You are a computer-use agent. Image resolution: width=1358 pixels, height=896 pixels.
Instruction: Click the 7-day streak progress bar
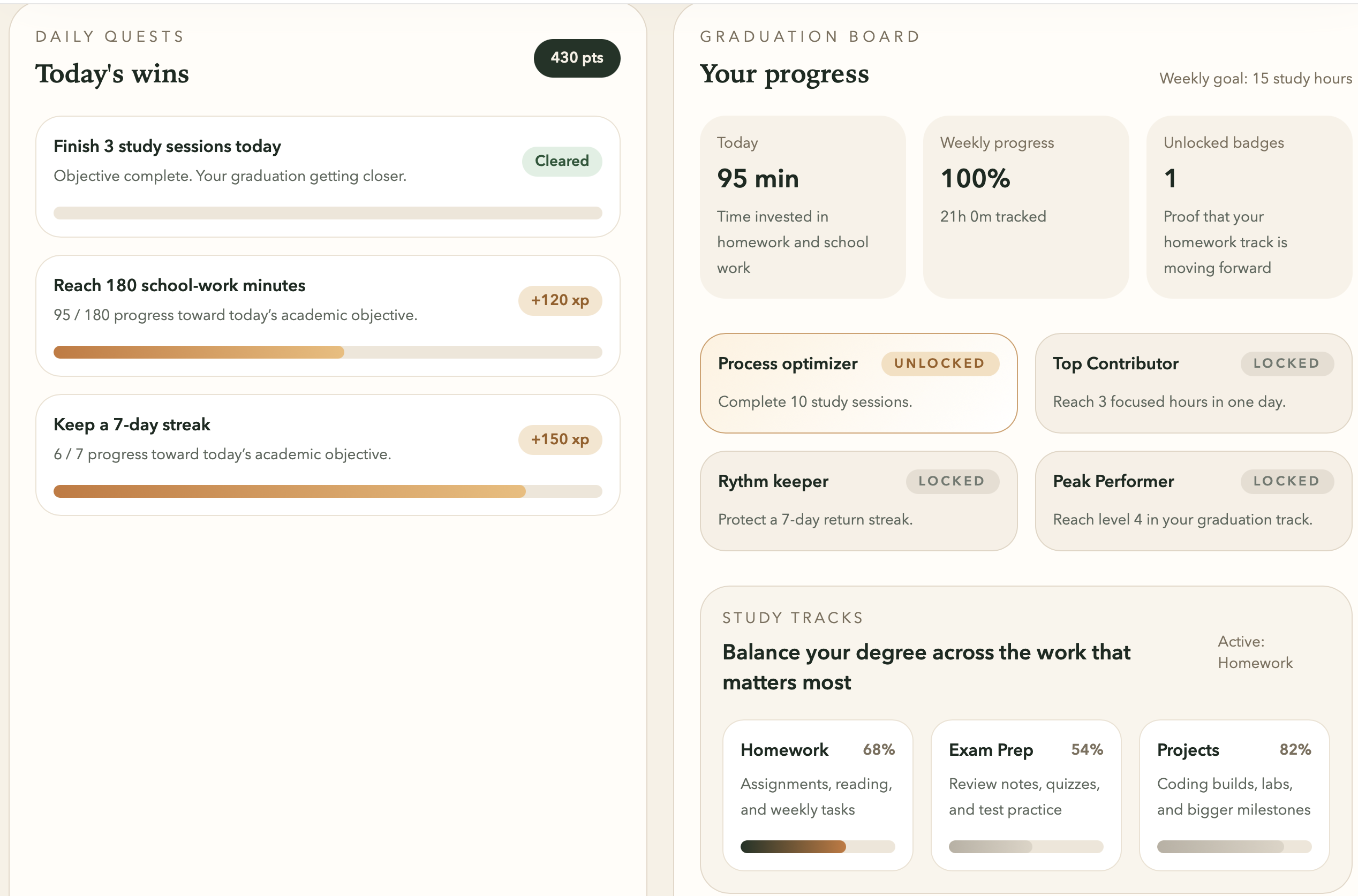click(328, 491)
